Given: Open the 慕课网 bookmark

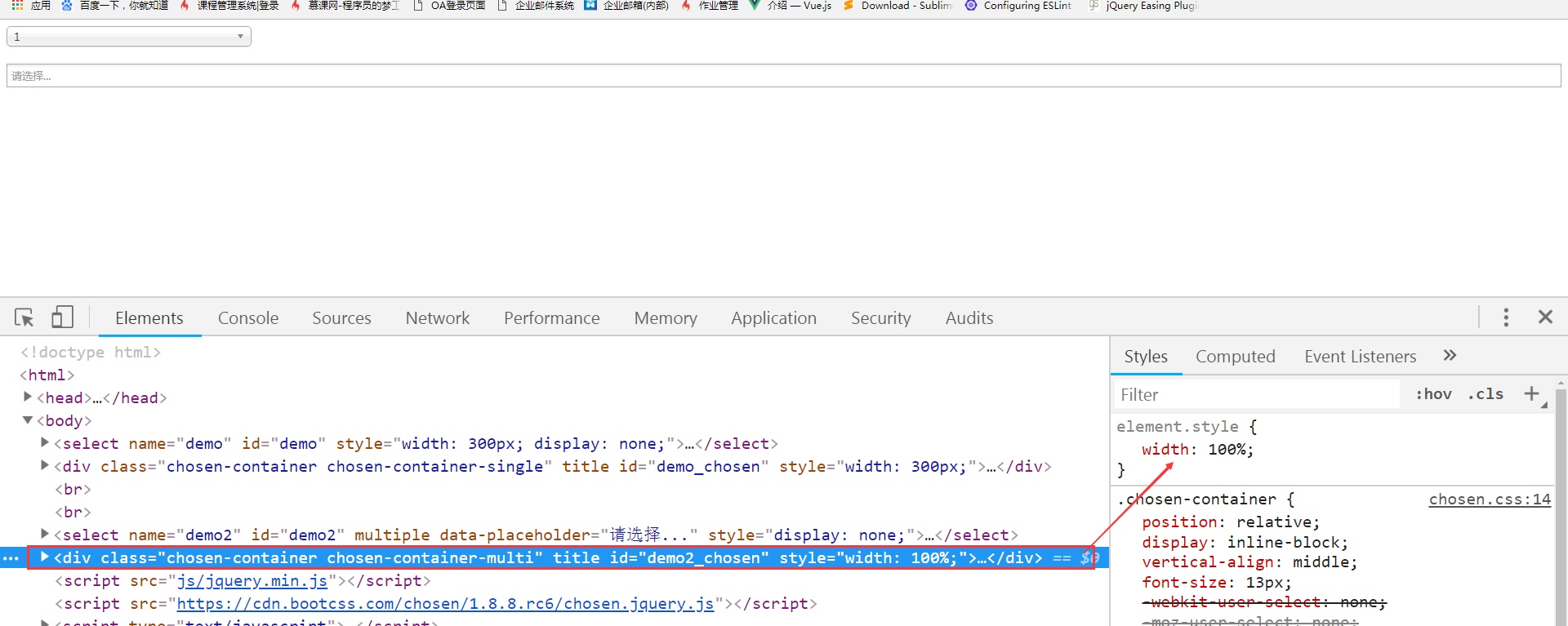Looking at the screenshot, I should 345,6.
